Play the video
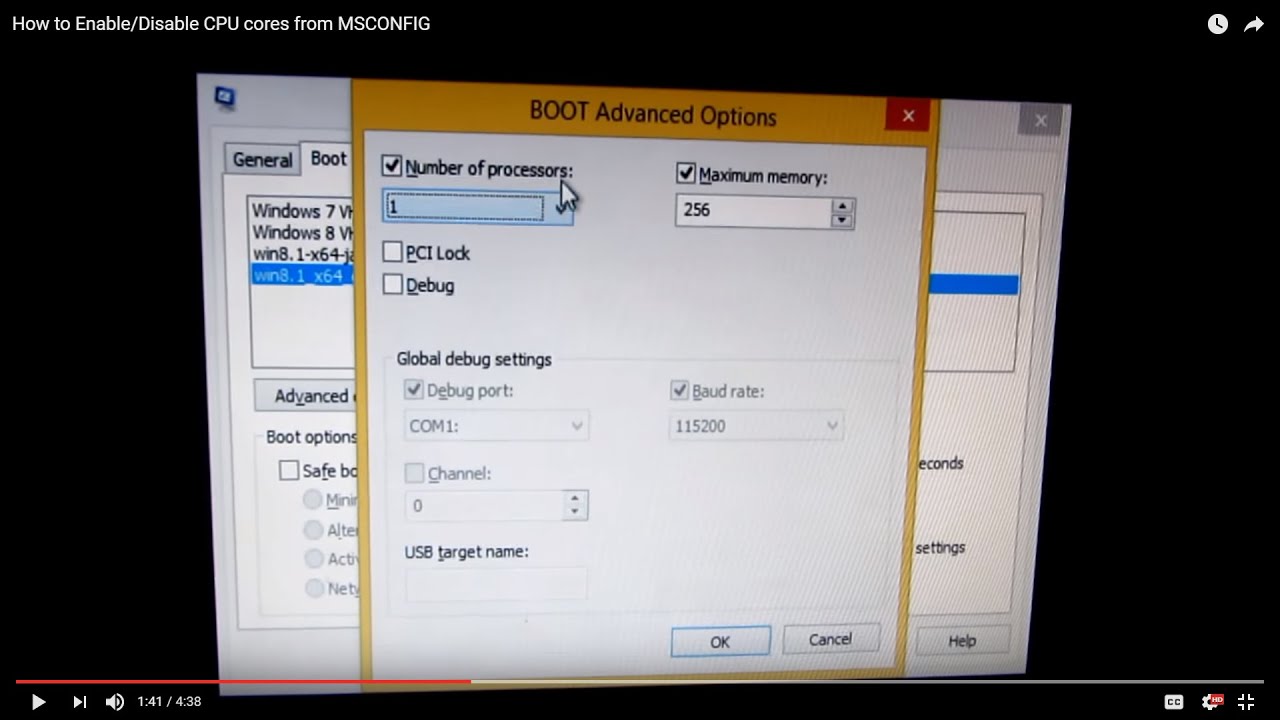The height and width of the screenshot is (720, 1280). click(x=38, y=702)
